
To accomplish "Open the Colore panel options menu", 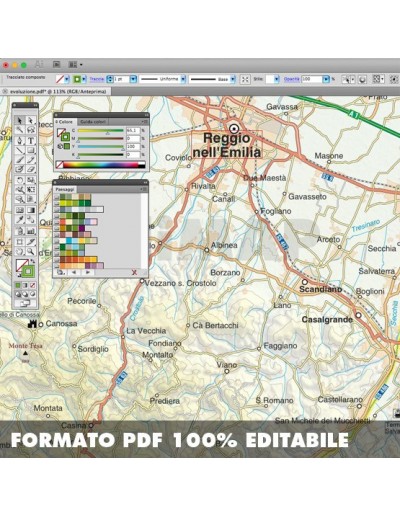I will coord(144,122).
